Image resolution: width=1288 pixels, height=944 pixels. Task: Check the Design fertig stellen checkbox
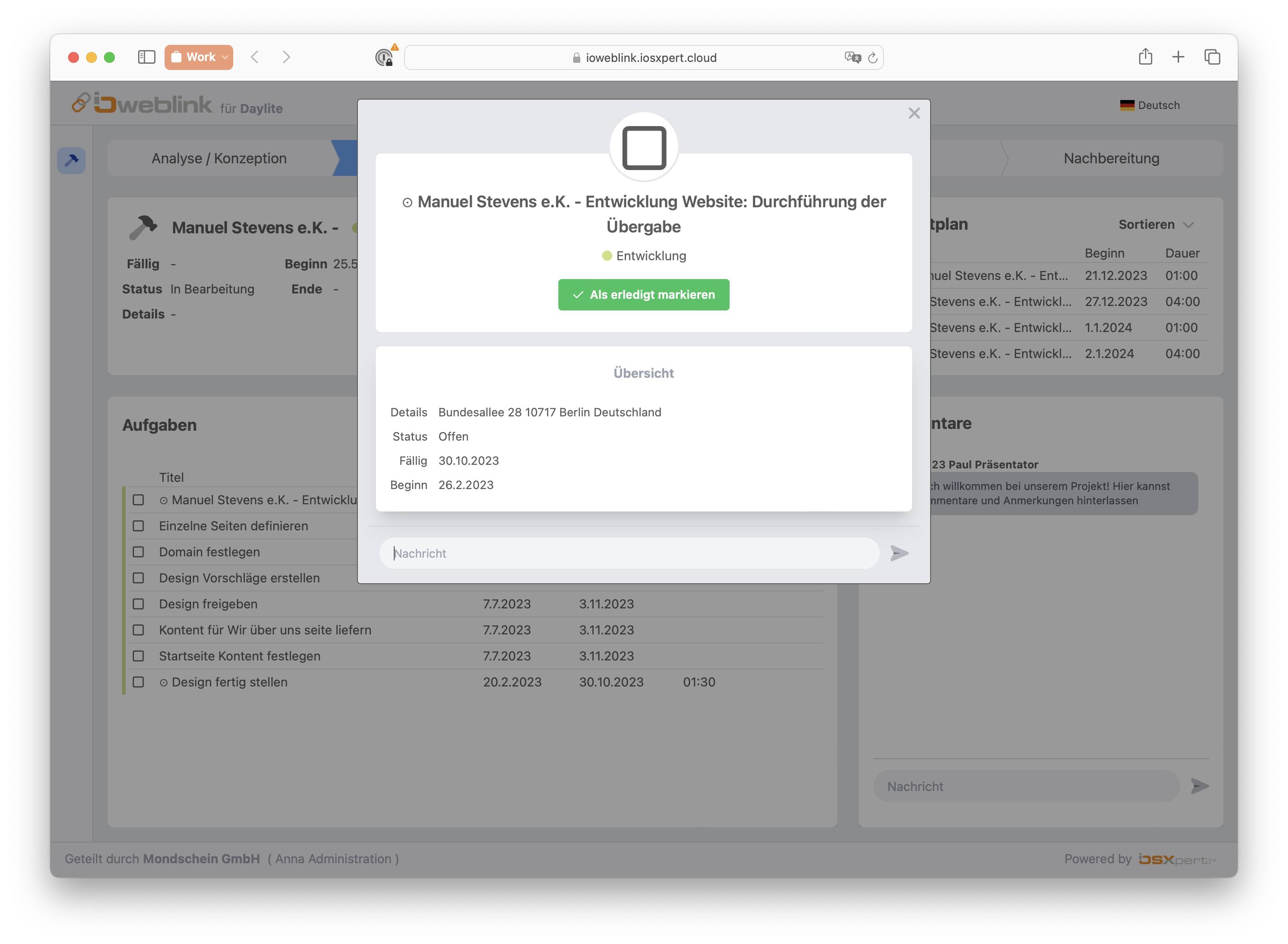click(x=138, y=682)
